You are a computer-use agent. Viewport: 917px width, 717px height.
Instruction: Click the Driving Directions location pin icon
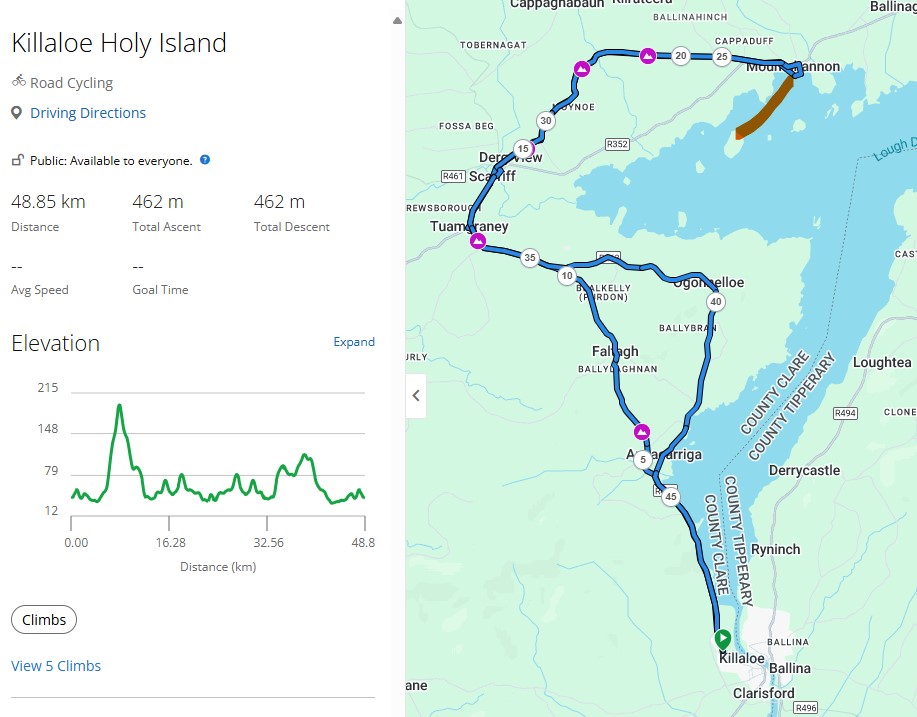17,113
